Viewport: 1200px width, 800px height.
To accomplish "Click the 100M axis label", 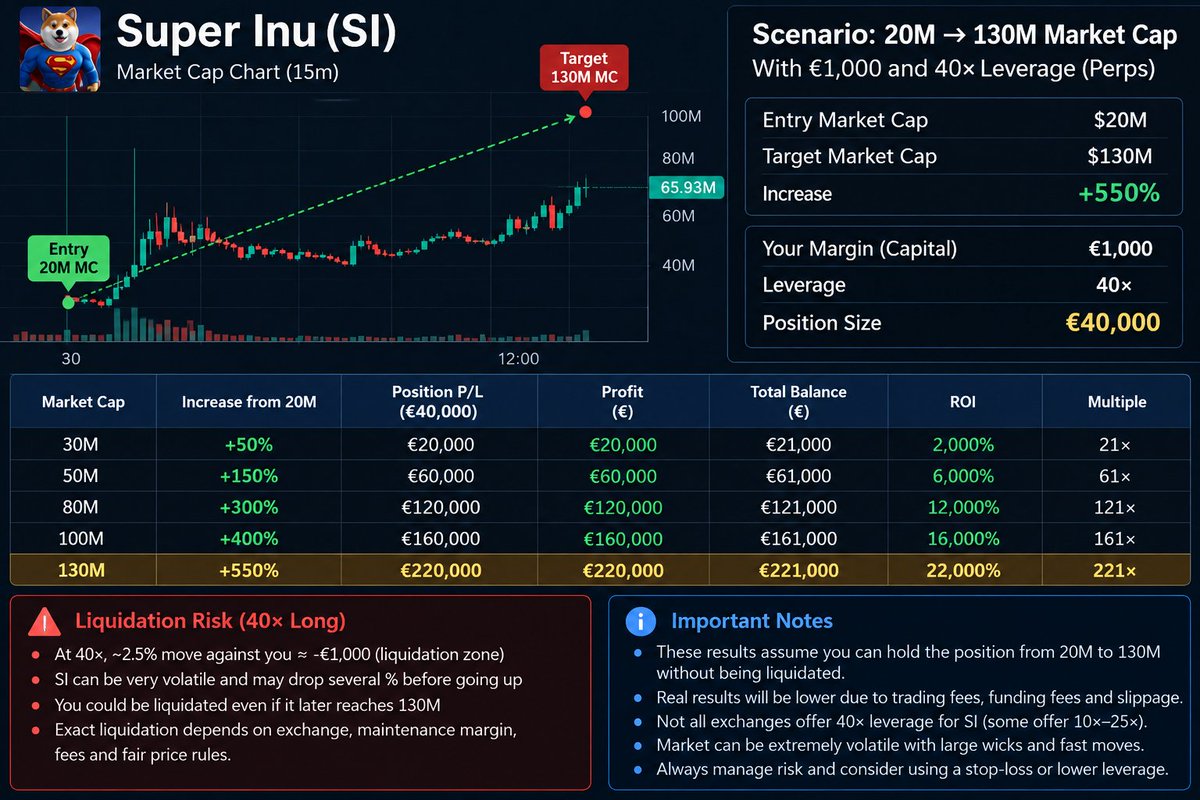I will (681, 117).
